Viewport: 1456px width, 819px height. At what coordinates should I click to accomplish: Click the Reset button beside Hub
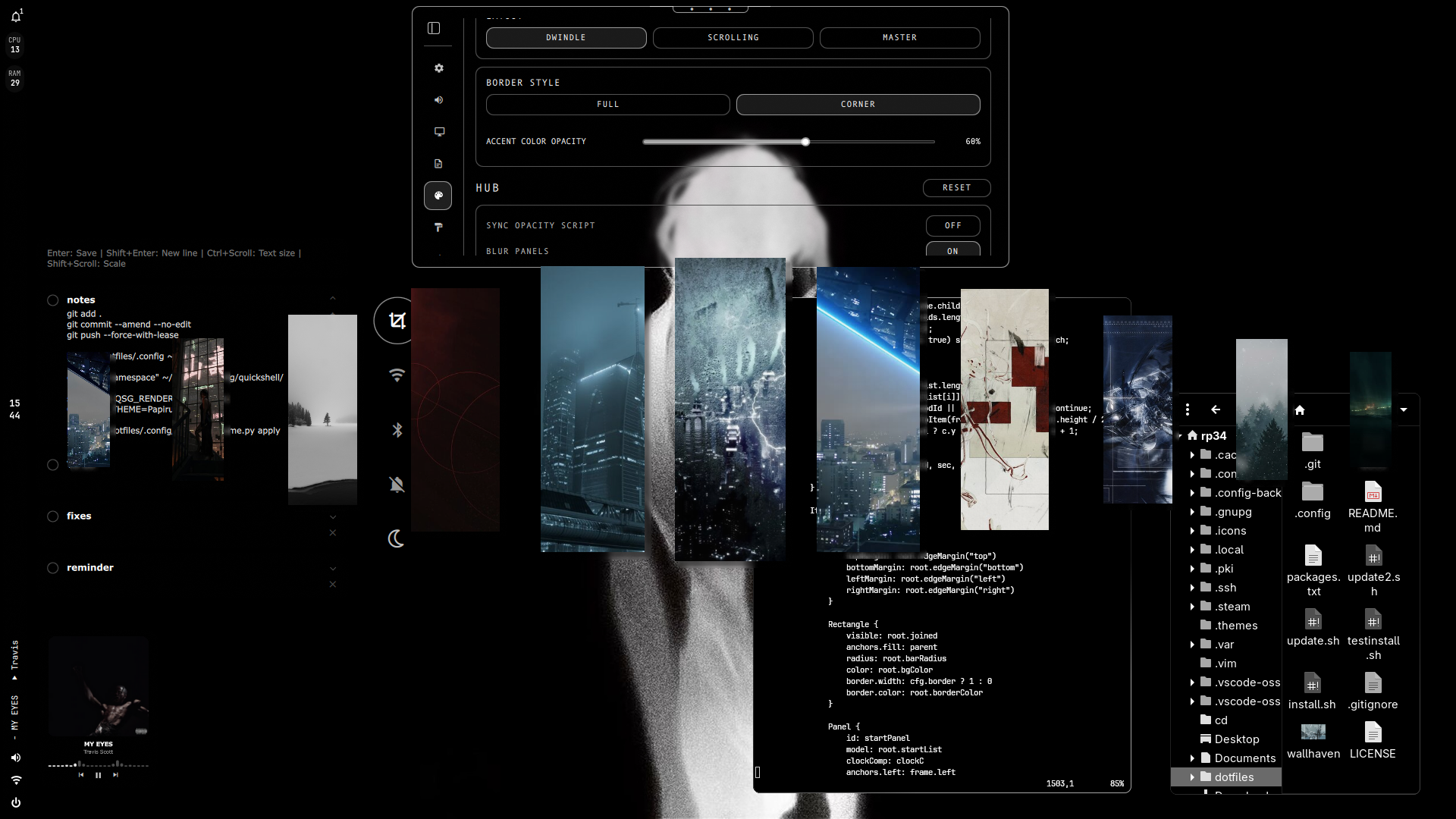957,188
